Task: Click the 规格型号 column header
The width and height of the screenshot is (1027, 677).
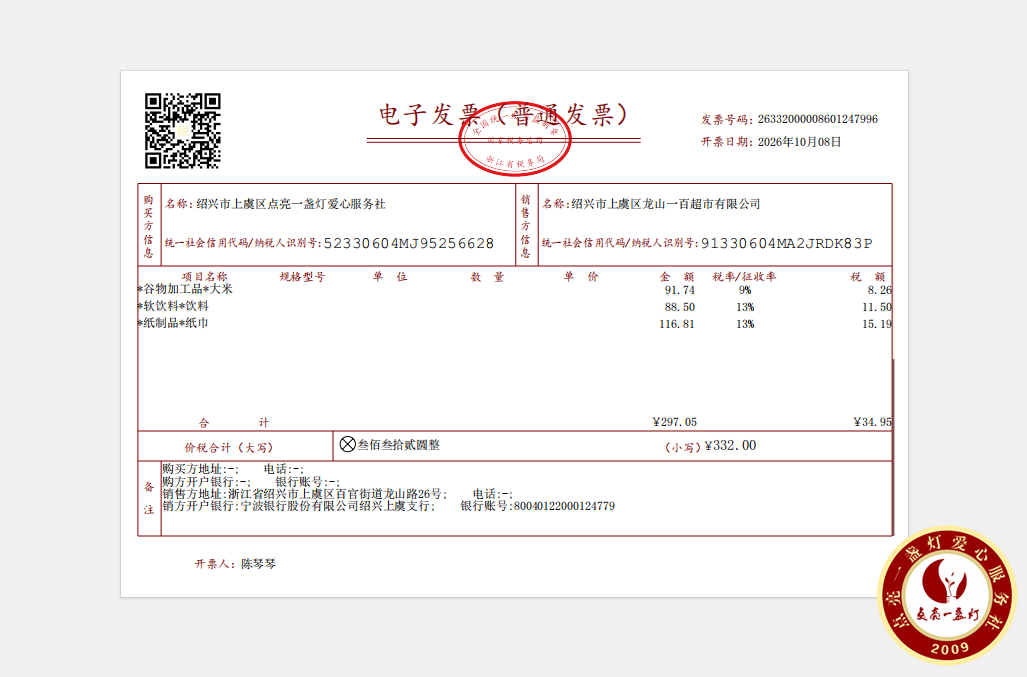Action: (302, 276)
